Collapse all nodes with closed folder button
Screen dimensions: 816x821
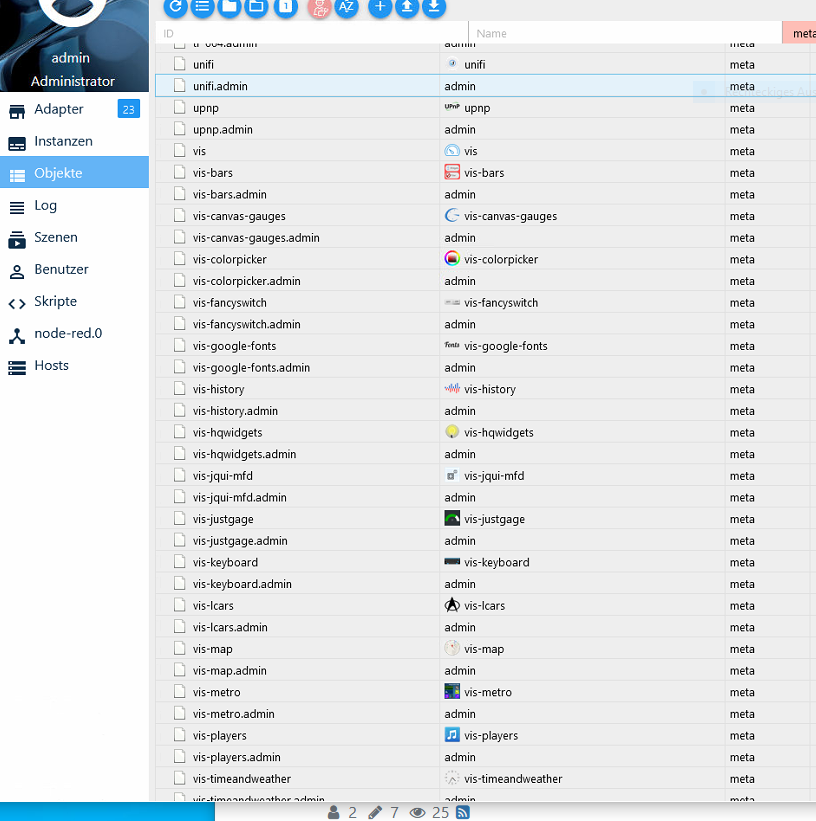click(229, 7)
